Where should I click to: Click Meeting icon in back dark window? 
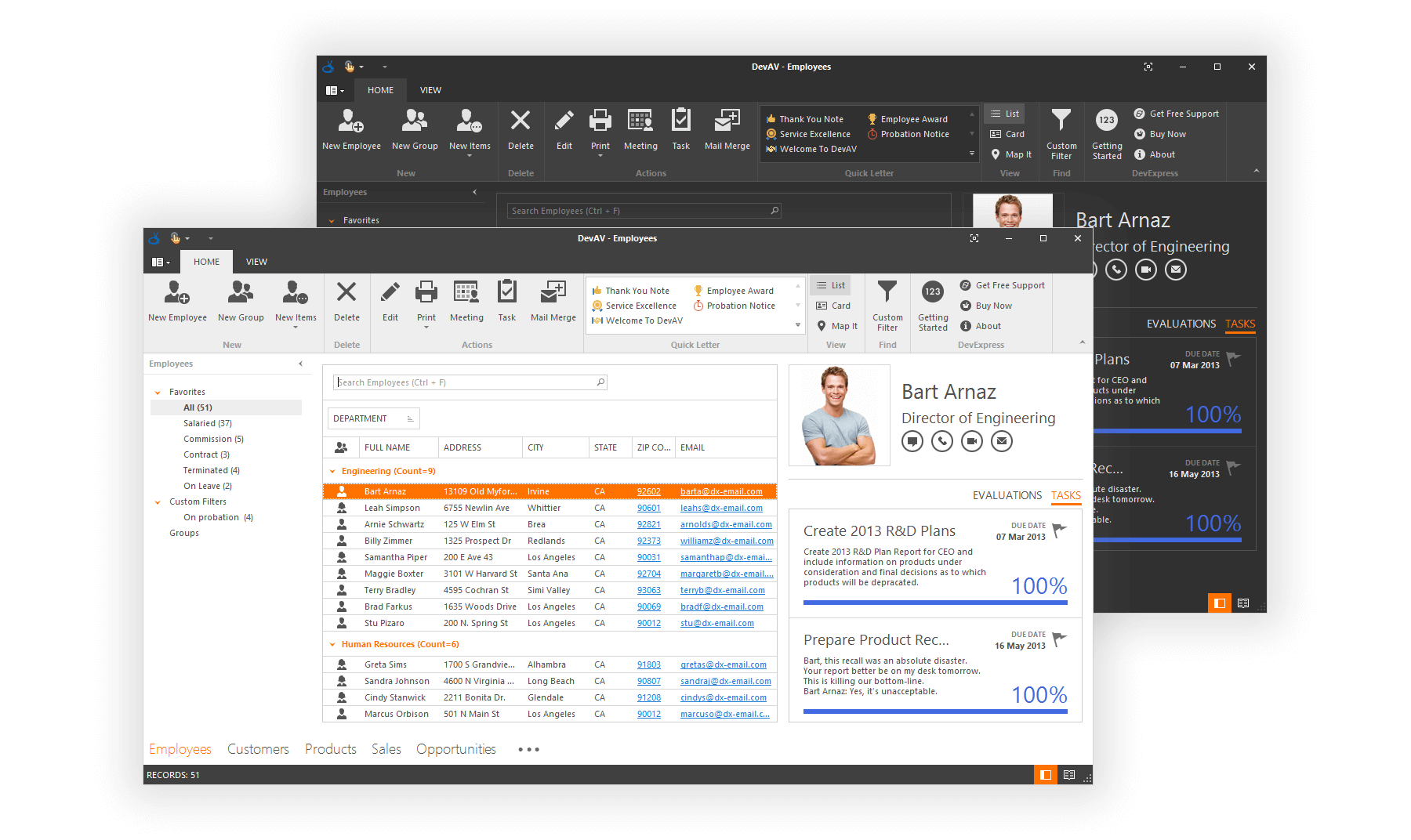640,121
